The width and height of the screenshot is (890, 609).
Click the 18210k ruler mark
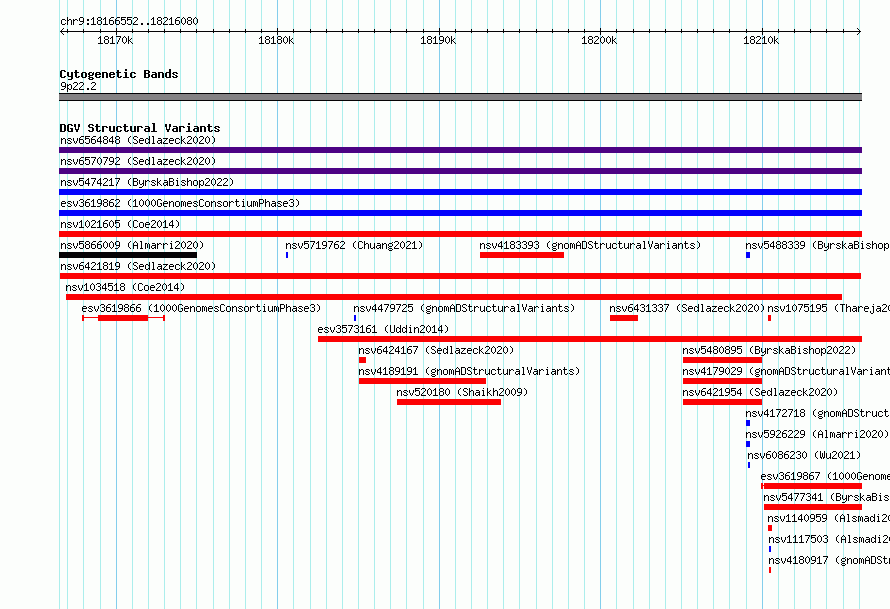point(761,40)
